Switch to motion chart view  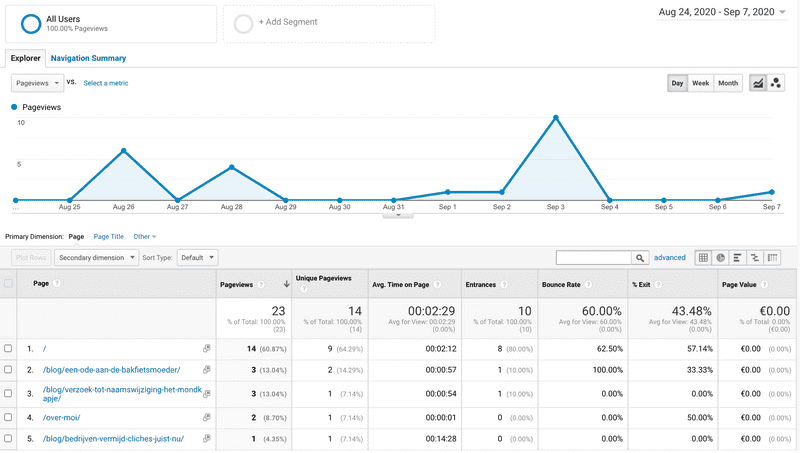[x=776, y=83]
